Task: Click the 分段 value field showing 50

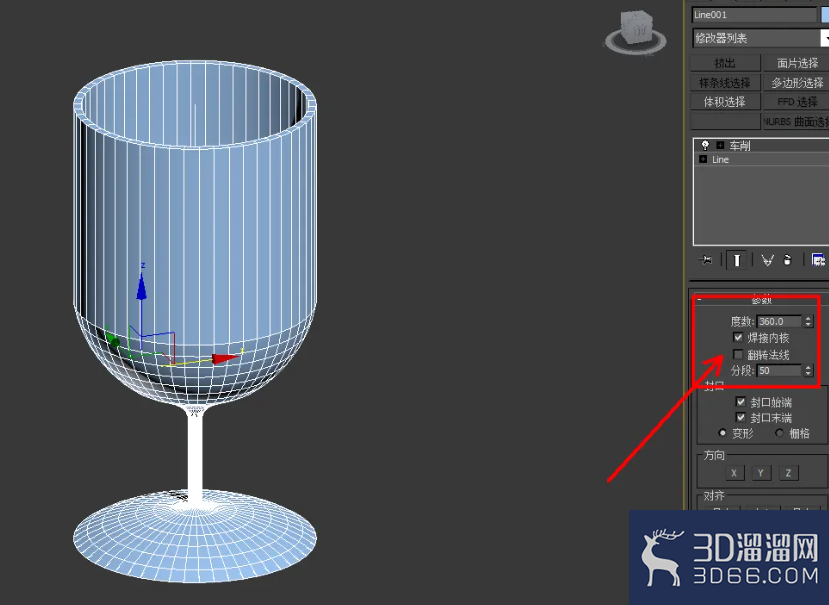Action: click(x=779, y=370)
